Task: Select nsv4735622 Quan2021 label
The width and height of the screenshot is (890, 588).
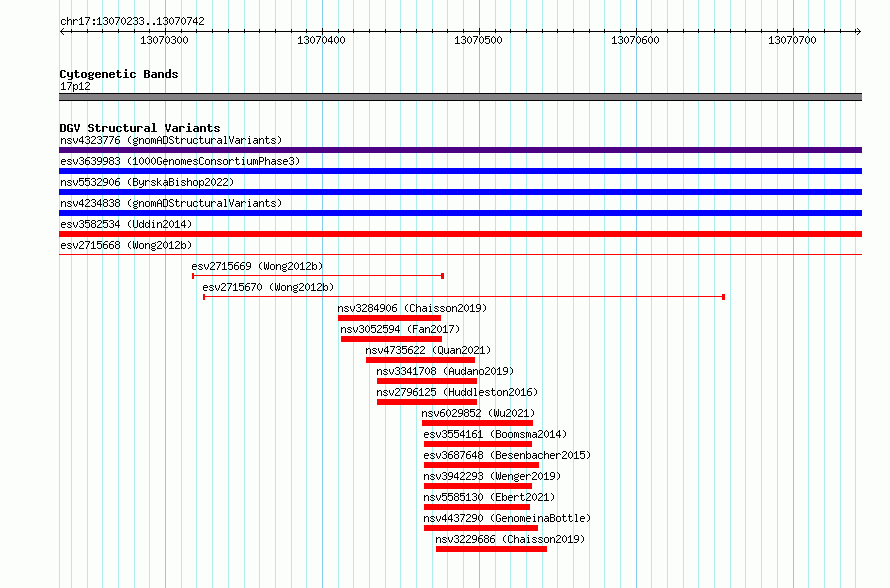Action: 428,350
